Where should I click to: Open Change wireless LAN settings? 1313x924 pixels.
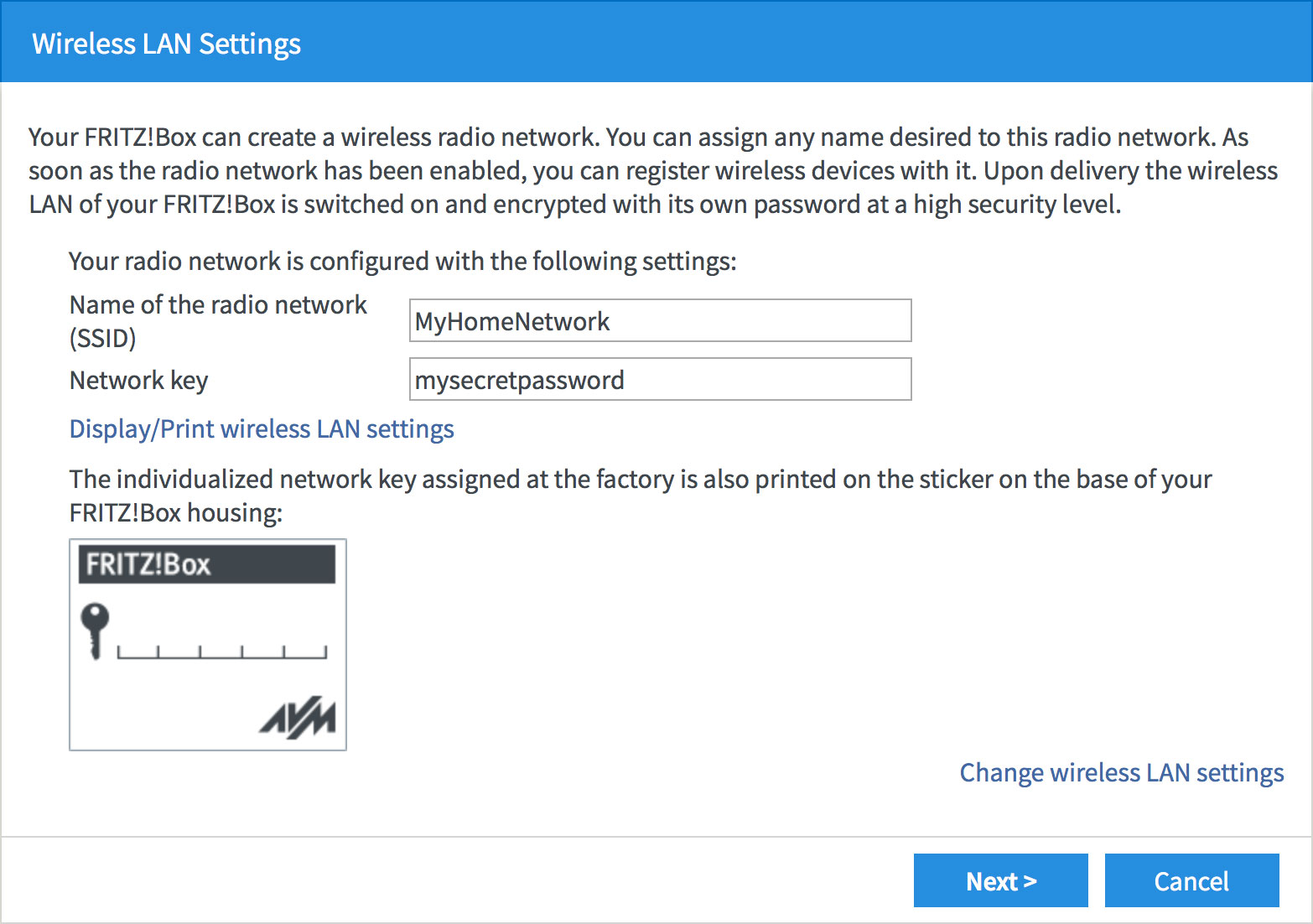click(x=1121, y=772)
